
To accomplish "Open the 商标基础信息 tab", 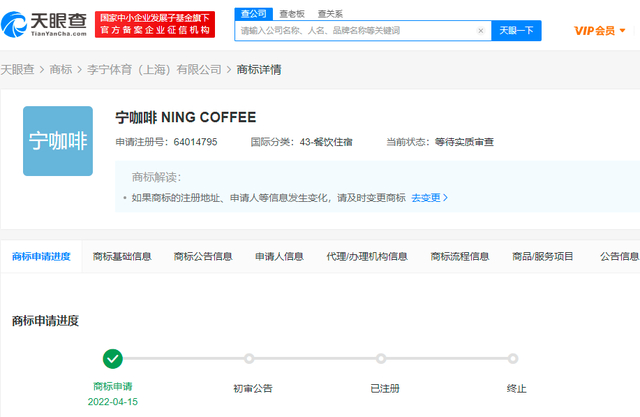I will (122, 257).
